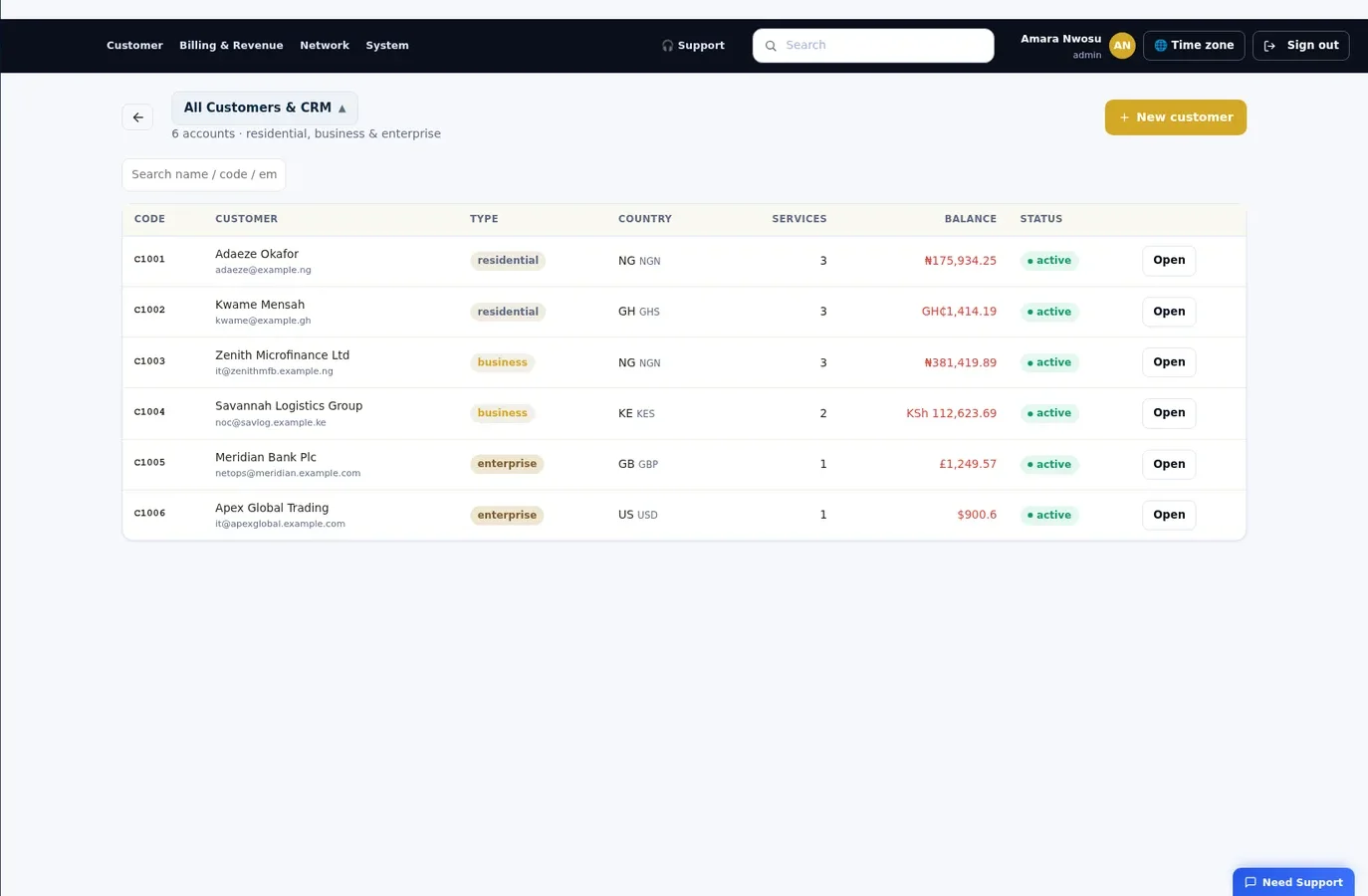Click the globe icon on Time zone
This screenshot has width=1368, height=896.
click(x=1160, y=46)
